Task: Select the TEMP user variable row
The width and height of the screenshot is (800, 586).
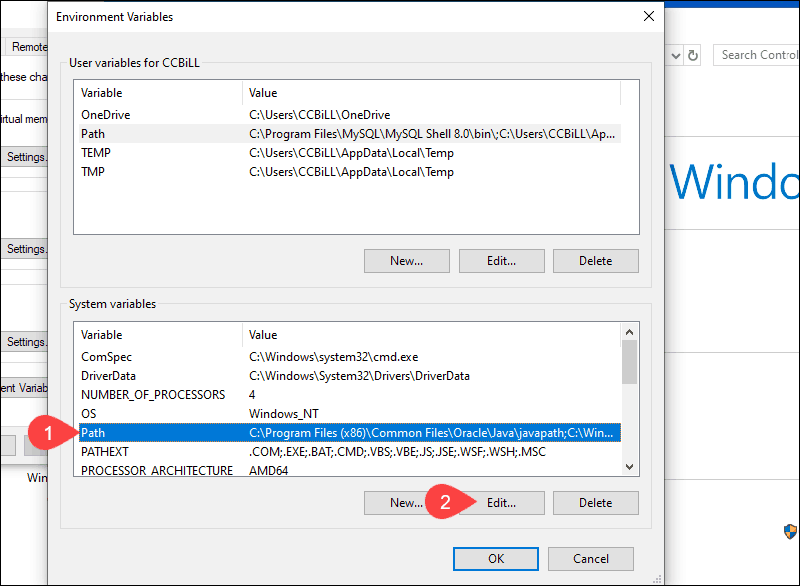Action: pyautogui.click(x=349, y=152)
